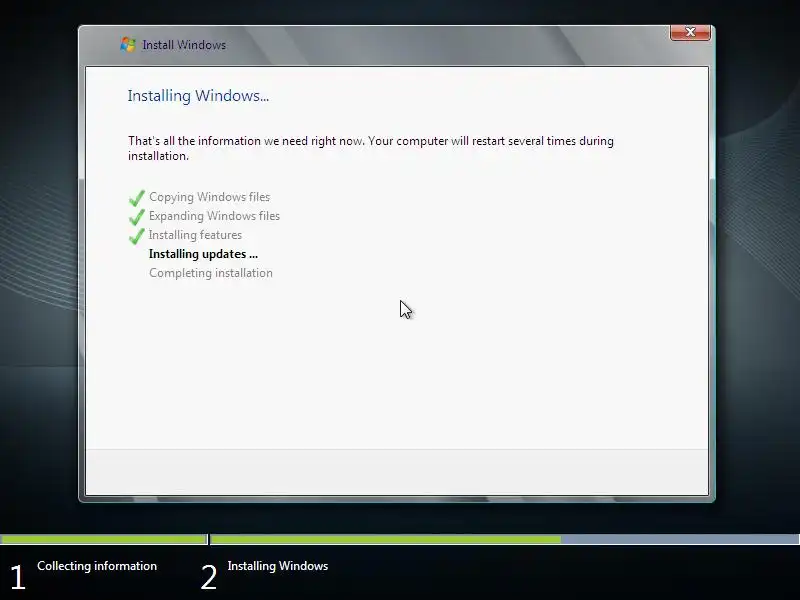Click the bold 'Installing updates ...' step
This screenshot has height=600, width=800.
click(203, 254)
